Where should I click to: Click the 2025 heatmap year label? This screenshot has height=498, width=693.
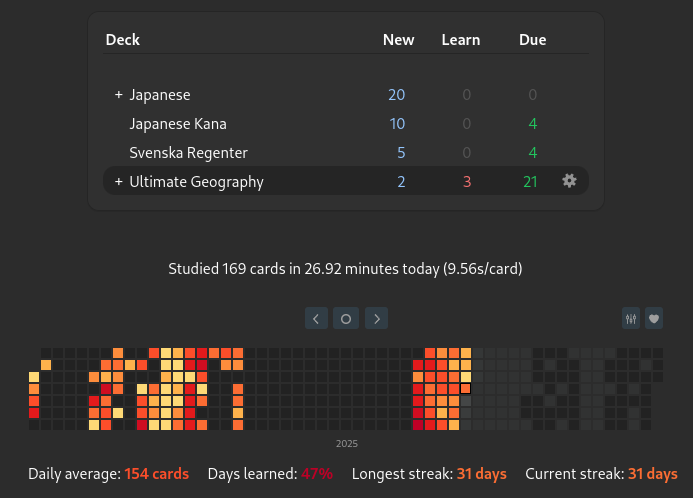pyautogui.click(x=347, y=444)
